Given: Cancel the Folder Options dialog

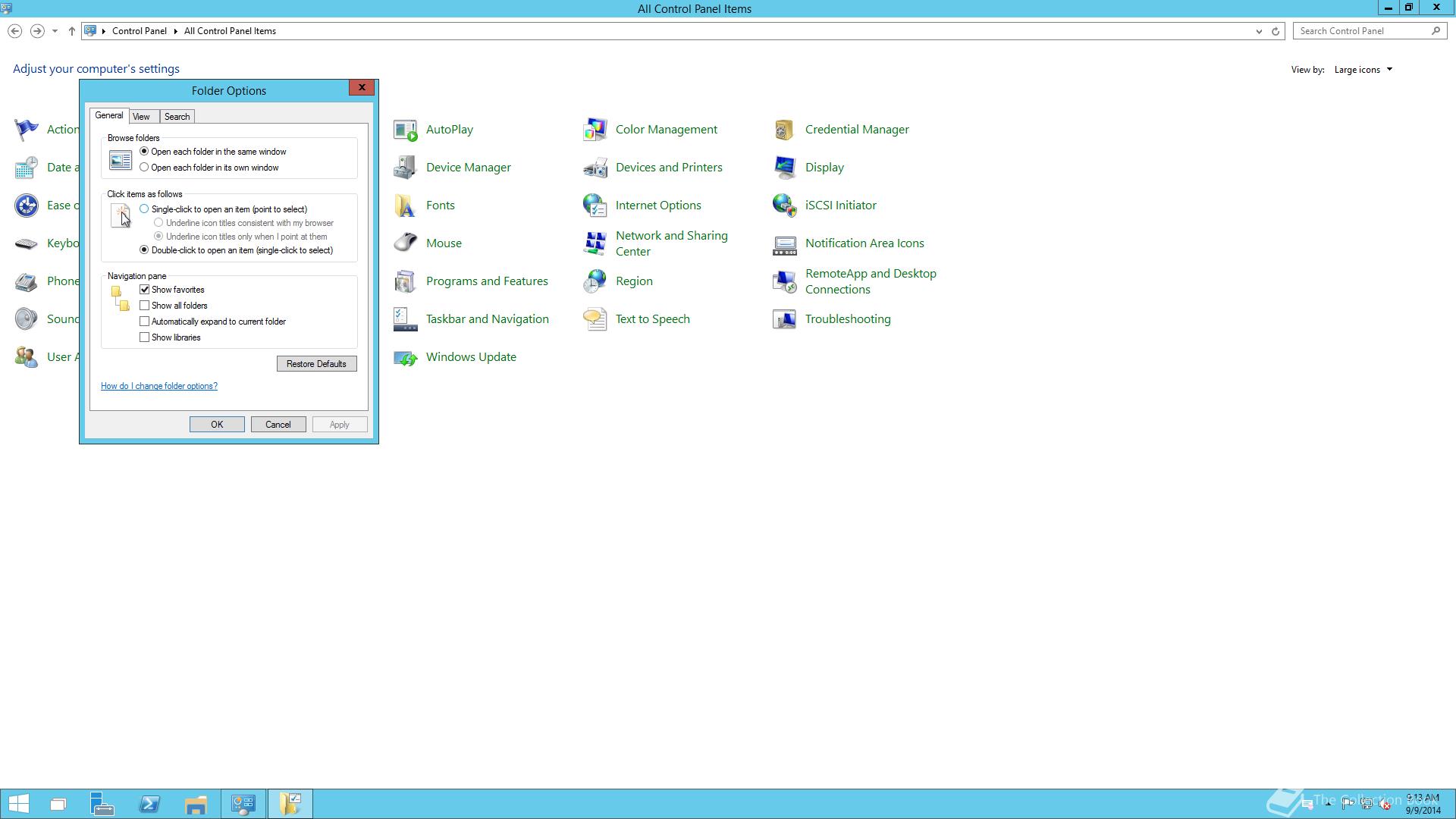Looking at the screenshot, I should (x=278, y=425).
